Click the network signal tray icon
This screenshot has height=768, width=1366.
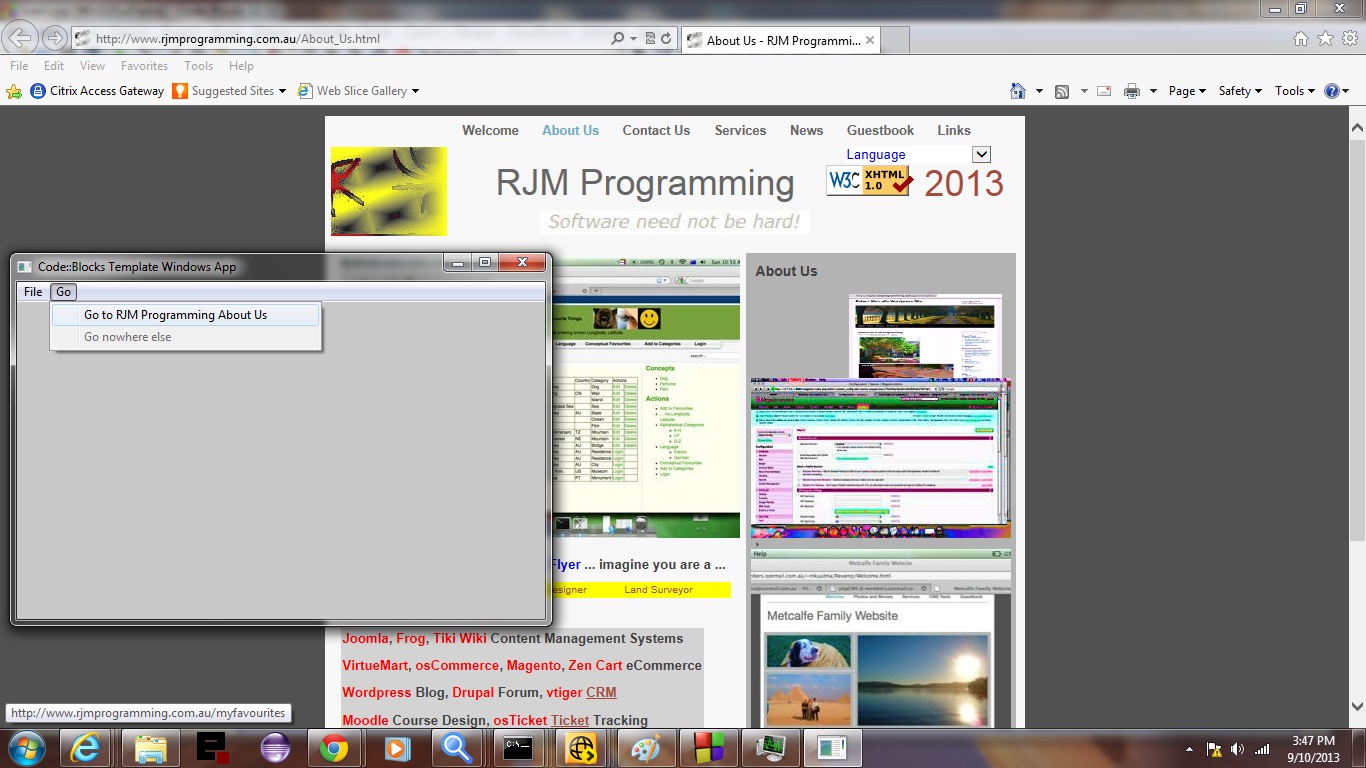[x=1262, y=749]
